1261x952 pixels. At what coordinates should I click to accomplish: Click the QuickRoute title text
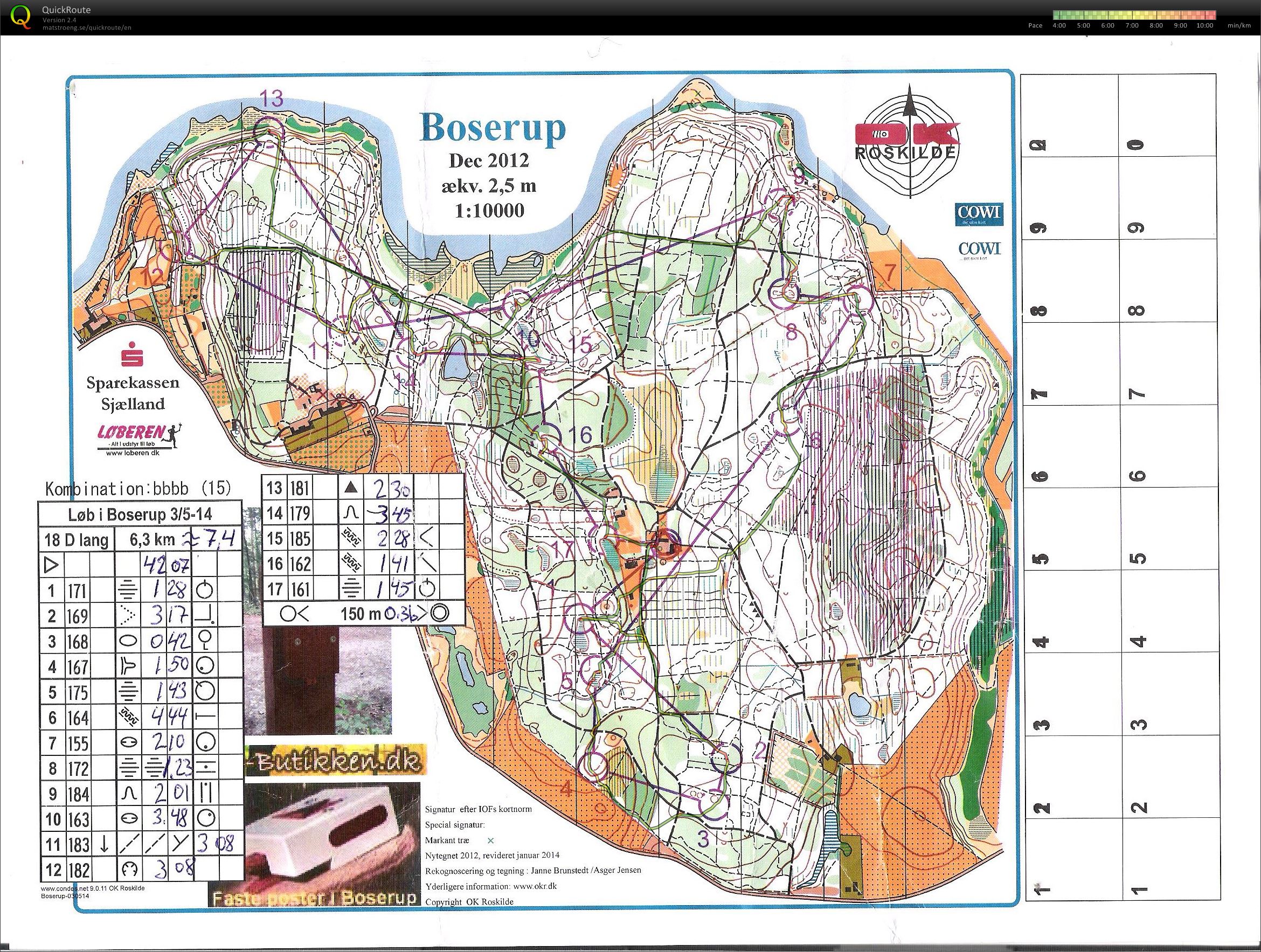(x=66, y=10)
